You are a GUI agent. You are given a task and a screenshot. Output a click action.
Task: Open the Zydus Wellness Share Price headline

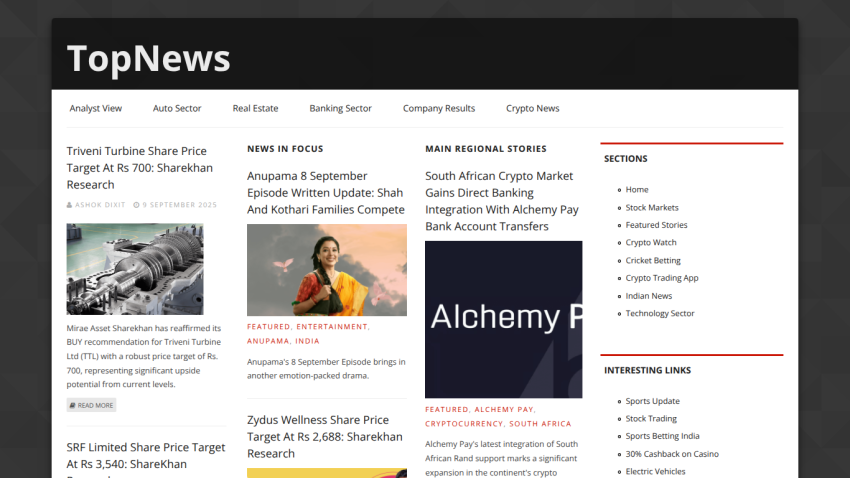pyautogui.click(x=325, y=436)
